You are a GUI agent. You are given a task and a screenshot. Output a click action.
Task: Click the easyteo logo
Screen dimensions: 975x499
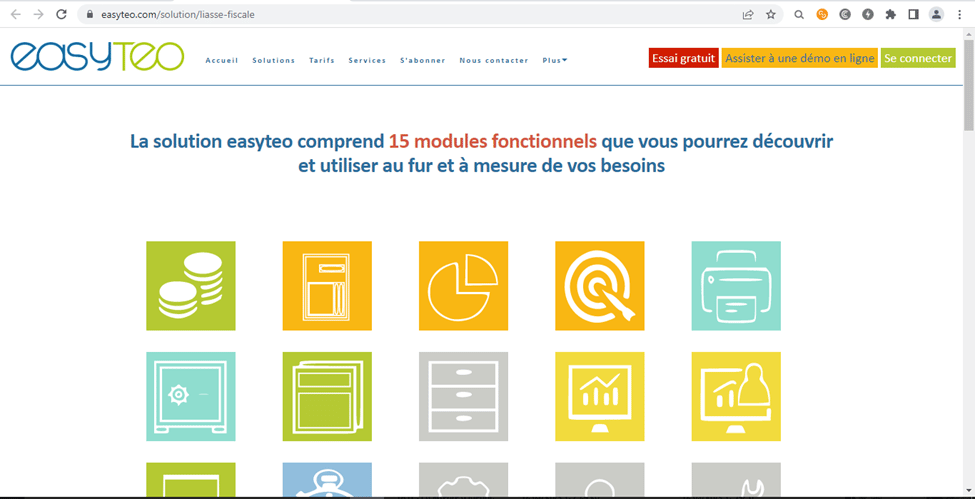point(97,56)
